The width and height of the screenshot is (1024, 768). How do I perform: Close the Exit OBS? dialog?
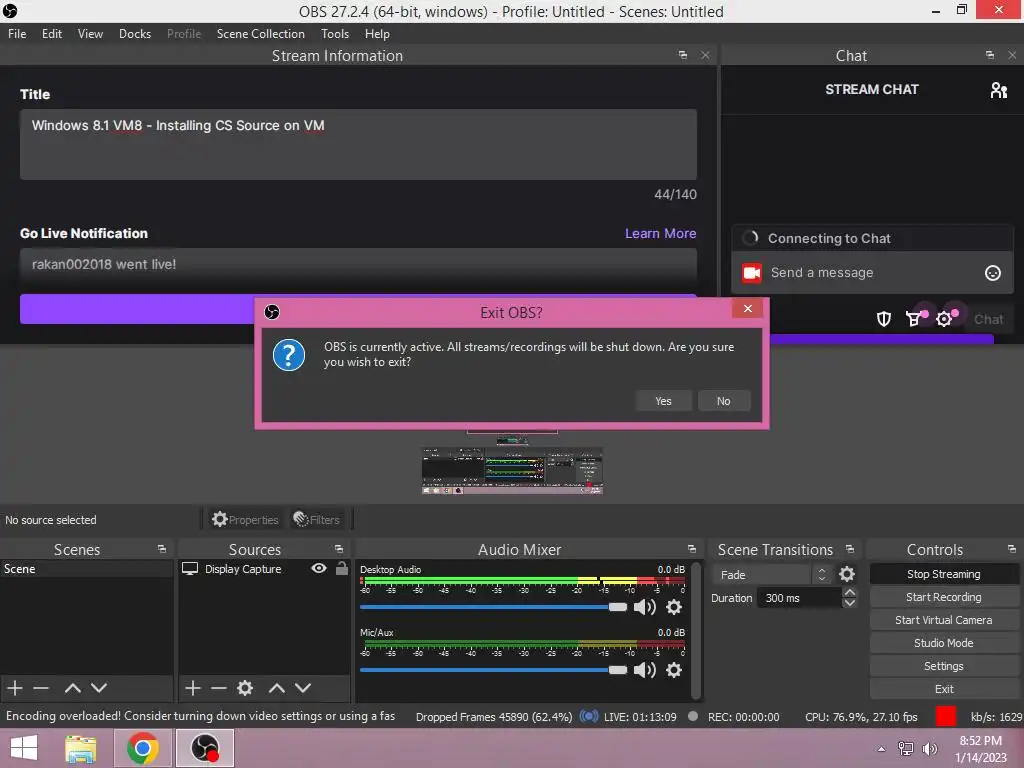tap(748, 309)
